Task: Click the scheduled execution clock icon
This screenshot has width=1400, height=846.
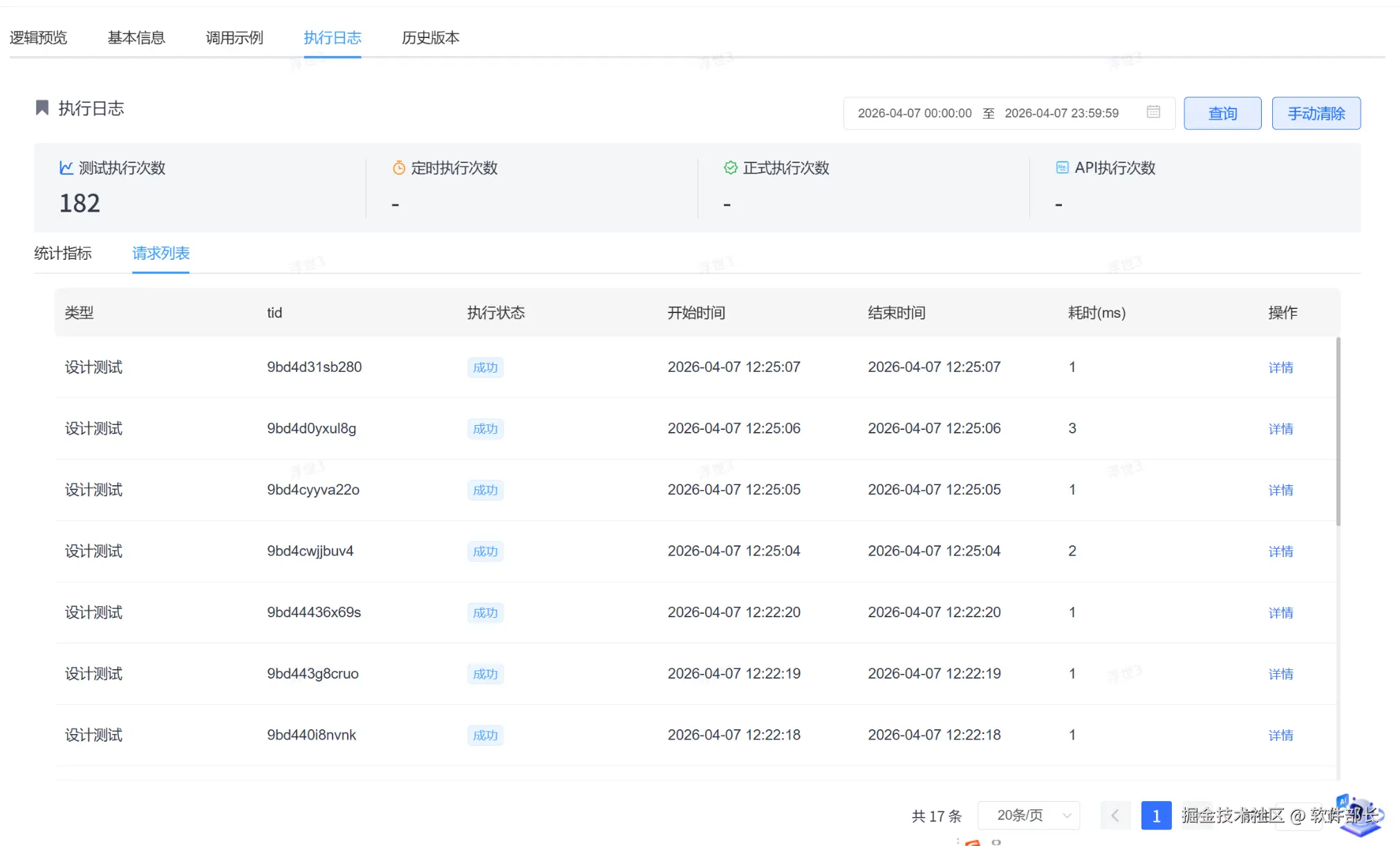Action: click(x=399, y=168)
